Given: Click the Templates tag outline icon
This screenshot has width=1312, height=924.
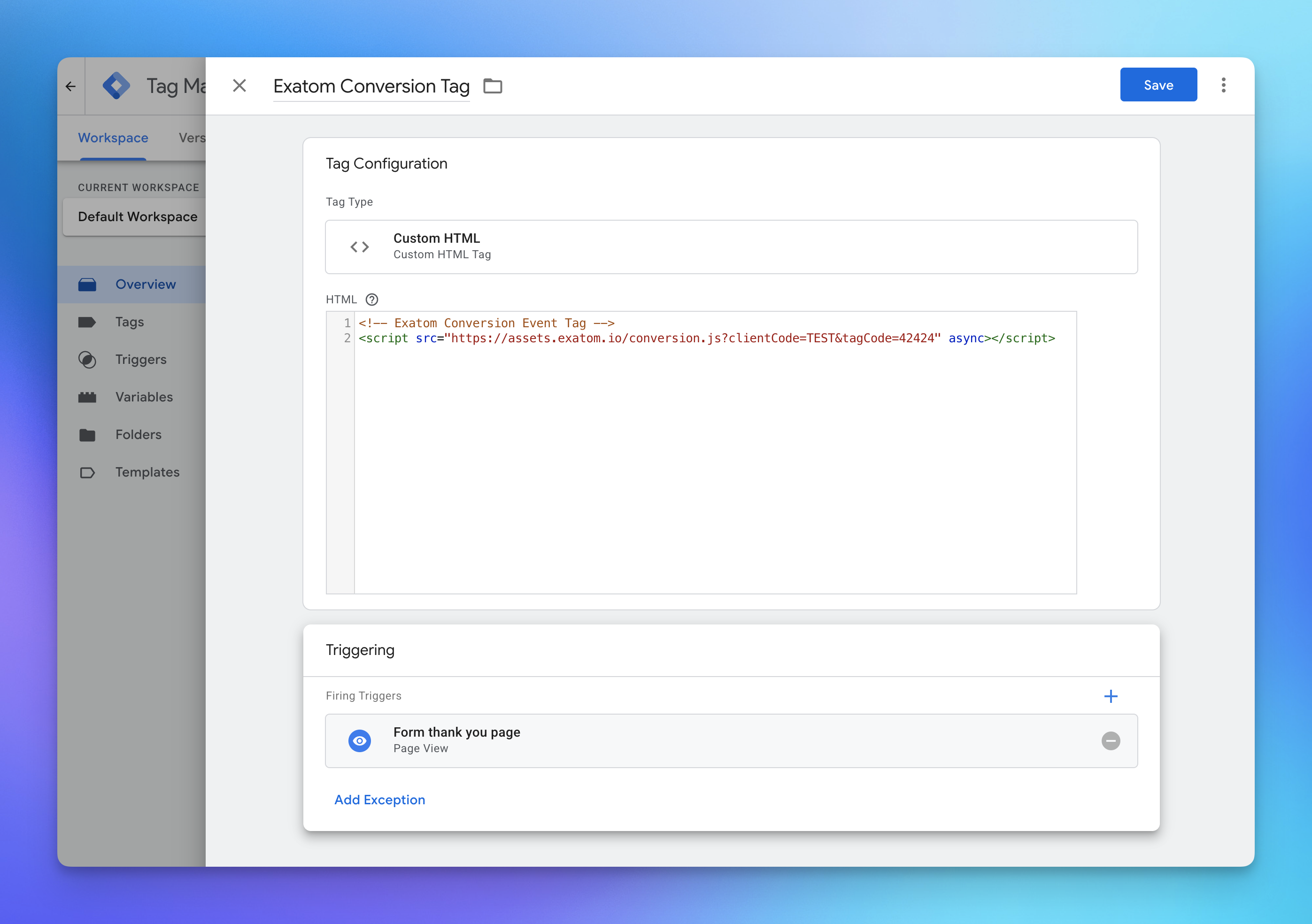Looking at the screenshot, I should pos(87,473).
